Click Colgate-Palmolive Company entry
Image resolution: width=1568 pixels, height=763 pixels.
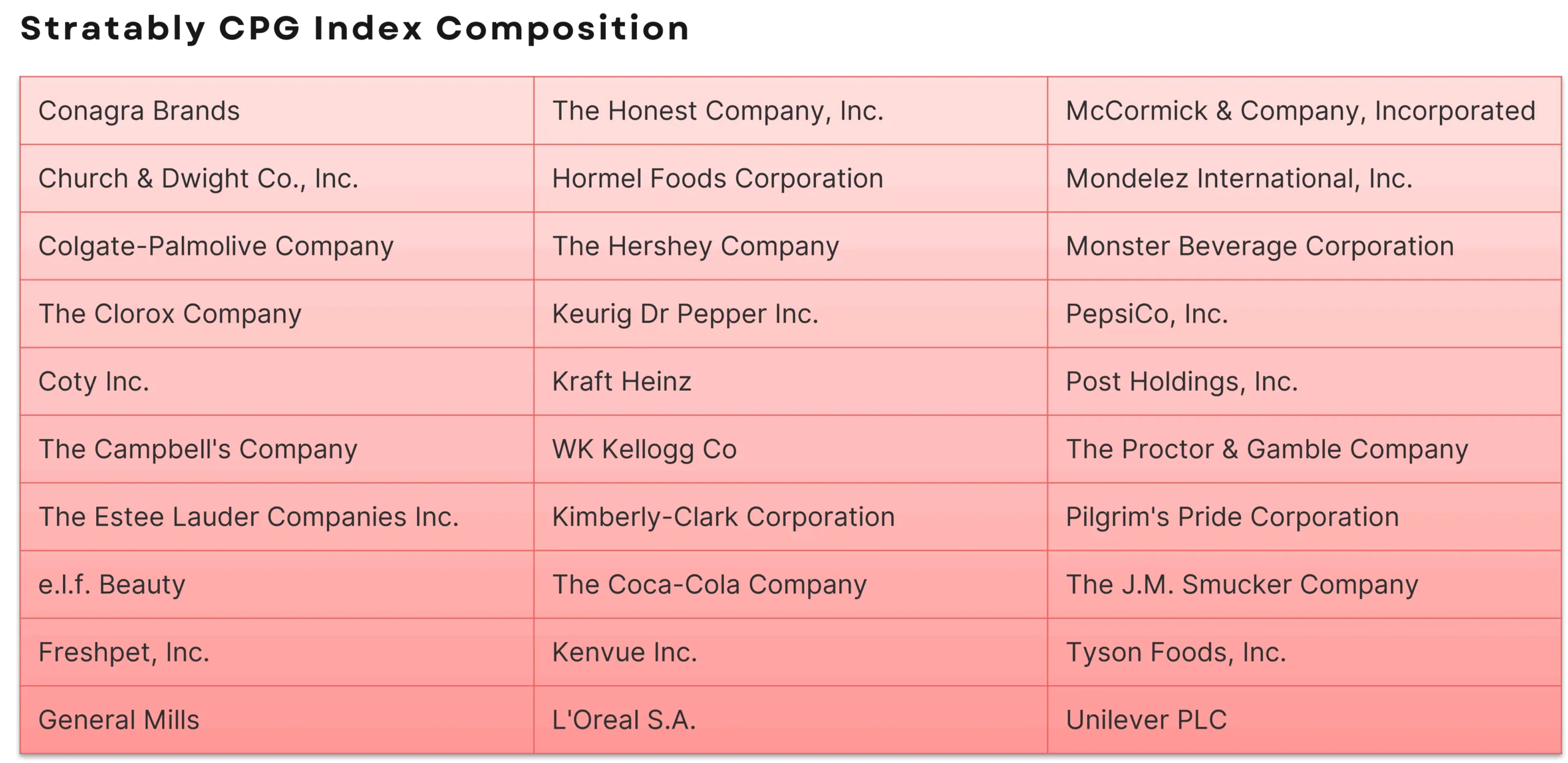click(216, 246)
